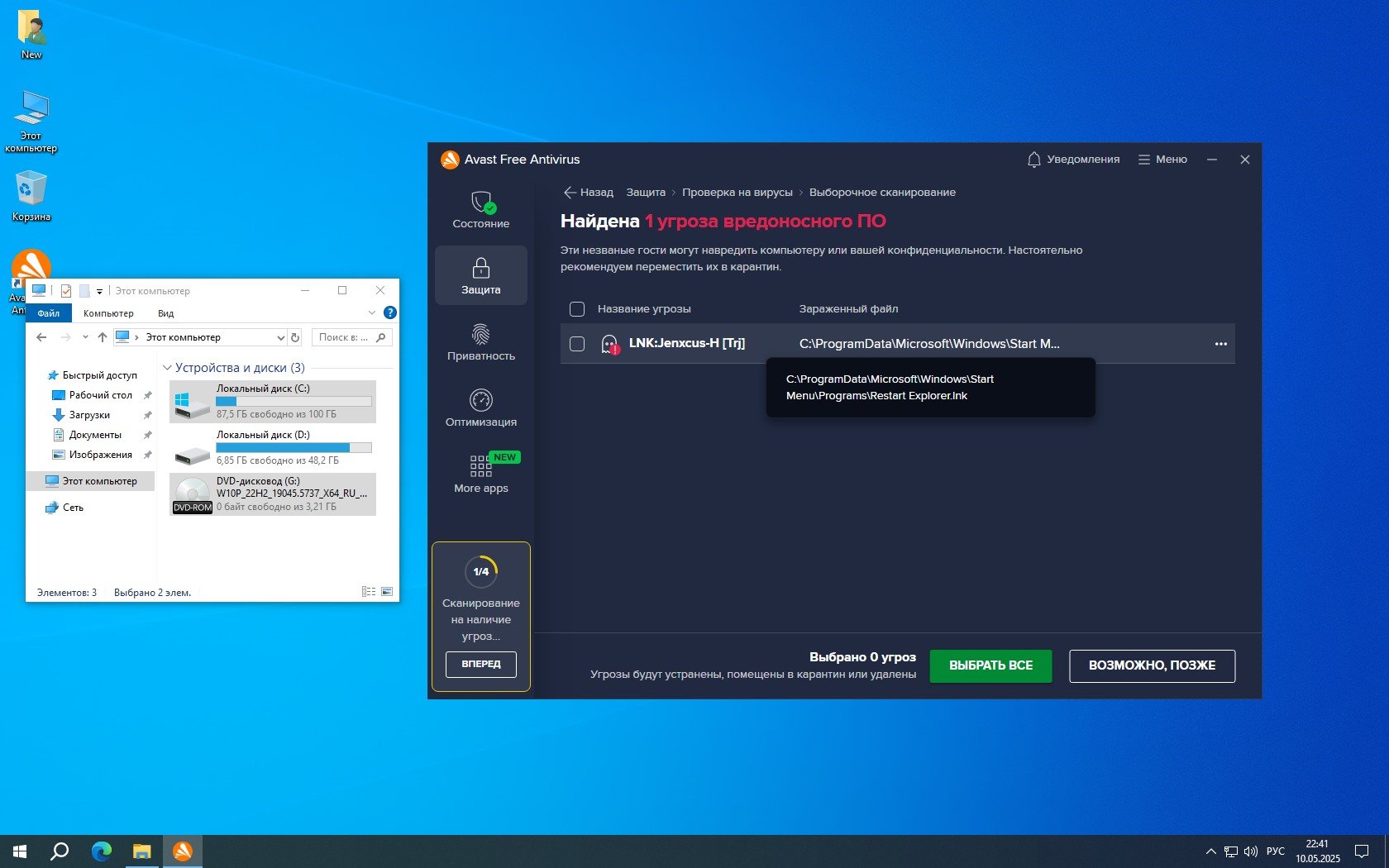
Task: Click the Avast icon in taskbar
Action: [183, 851]
